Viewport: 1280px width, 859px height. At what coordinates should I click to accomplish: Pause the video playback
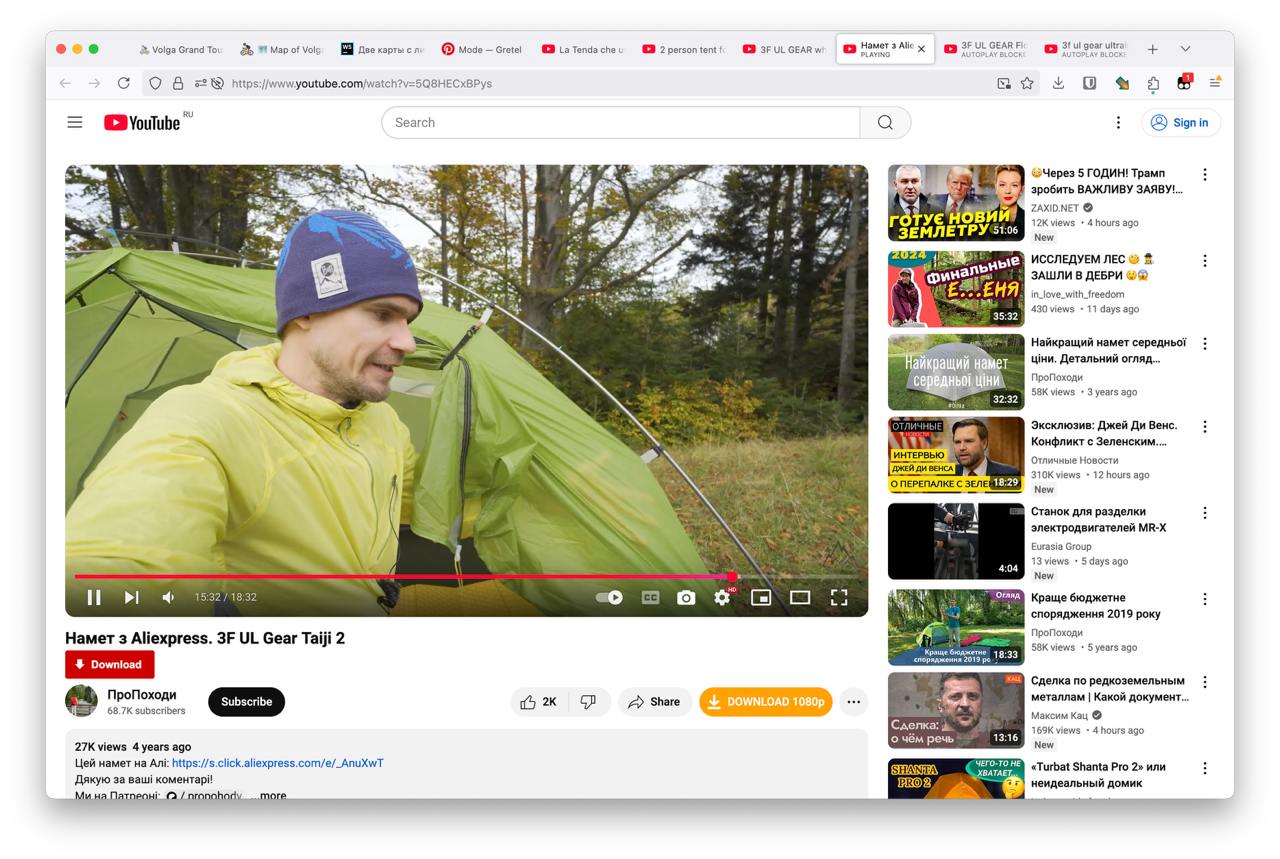click(x=93, y=597)
